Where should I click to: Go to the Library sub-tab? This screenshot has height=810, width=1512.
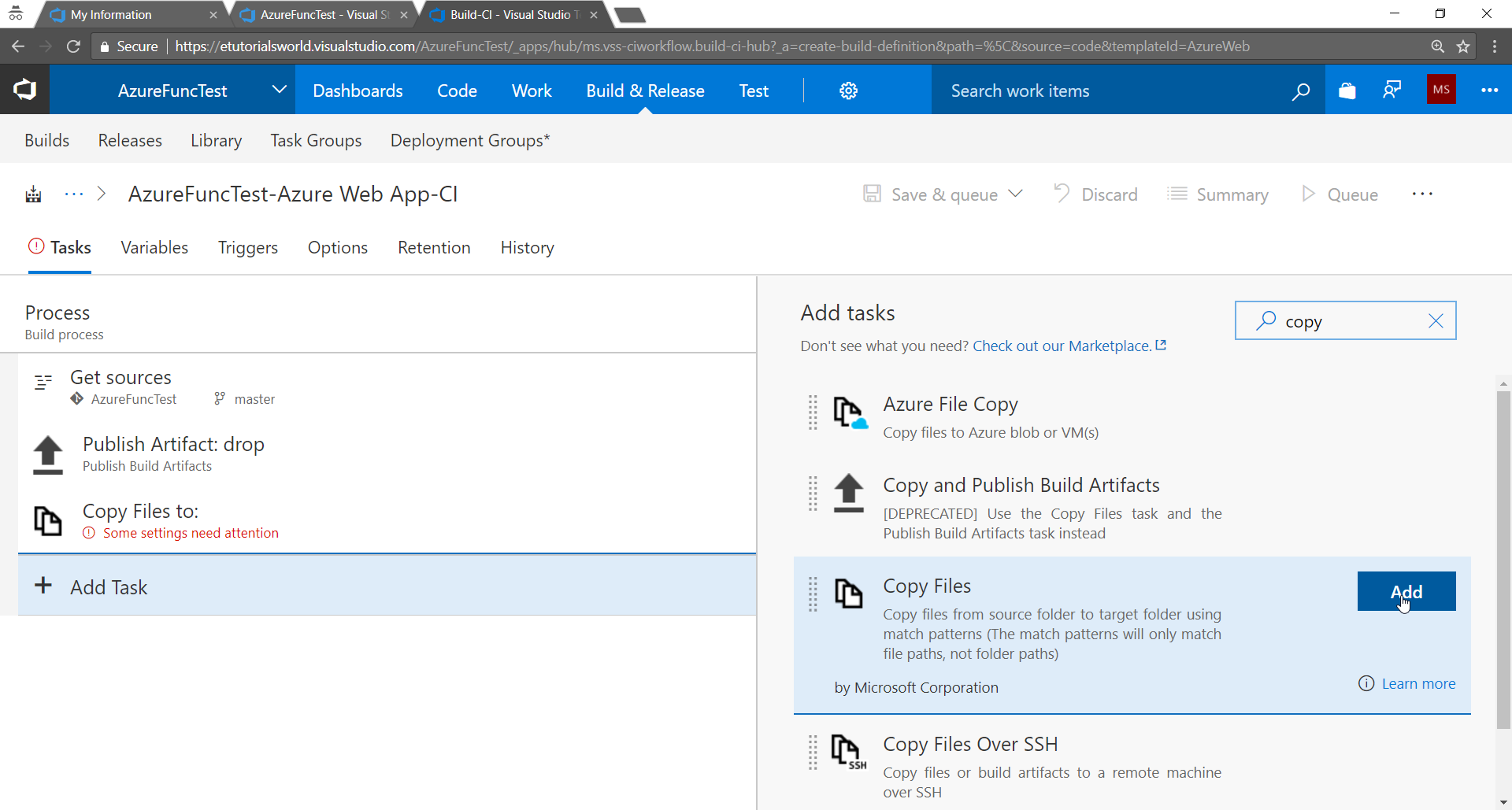click(x=216, y=140)
